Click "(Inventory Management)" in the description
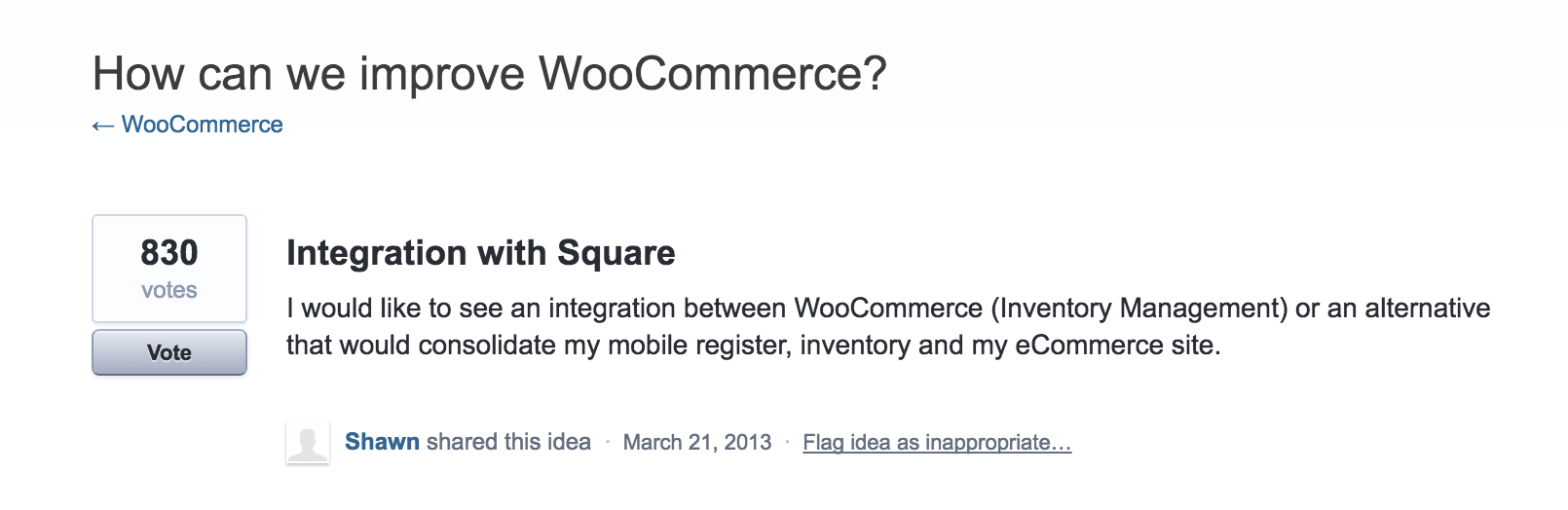Viewport: 1568px width, 510px height. pyautogui.click(x=1139, y=309)
